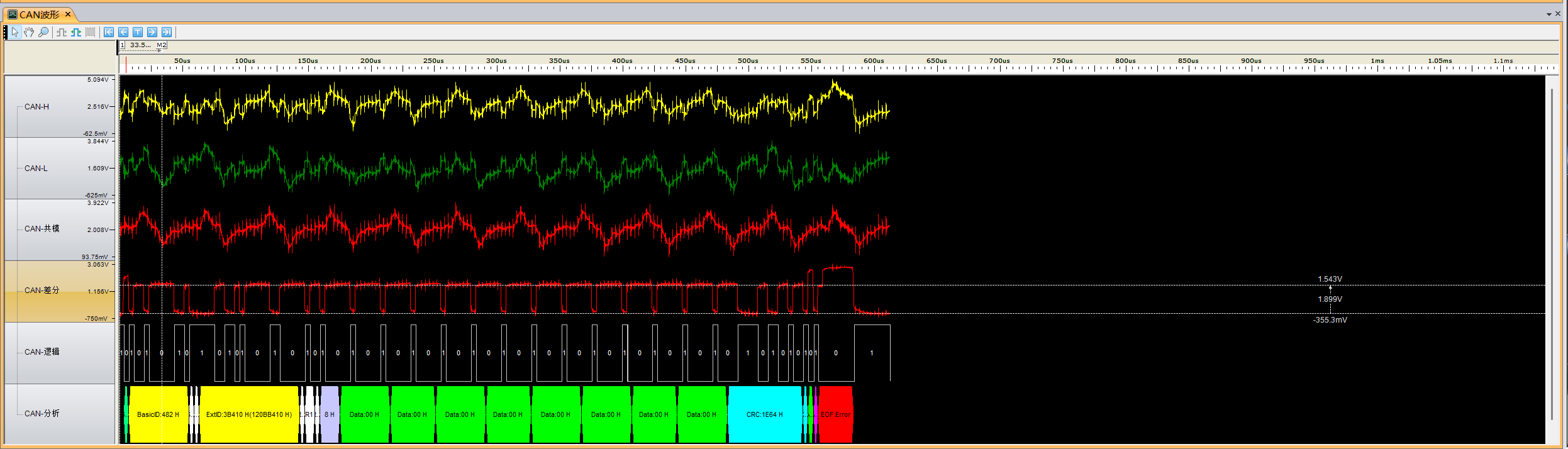Viewport: 1568px width, 449px height.
Task: Click the red time cursor on the ruler
Action: click(126, 65)
